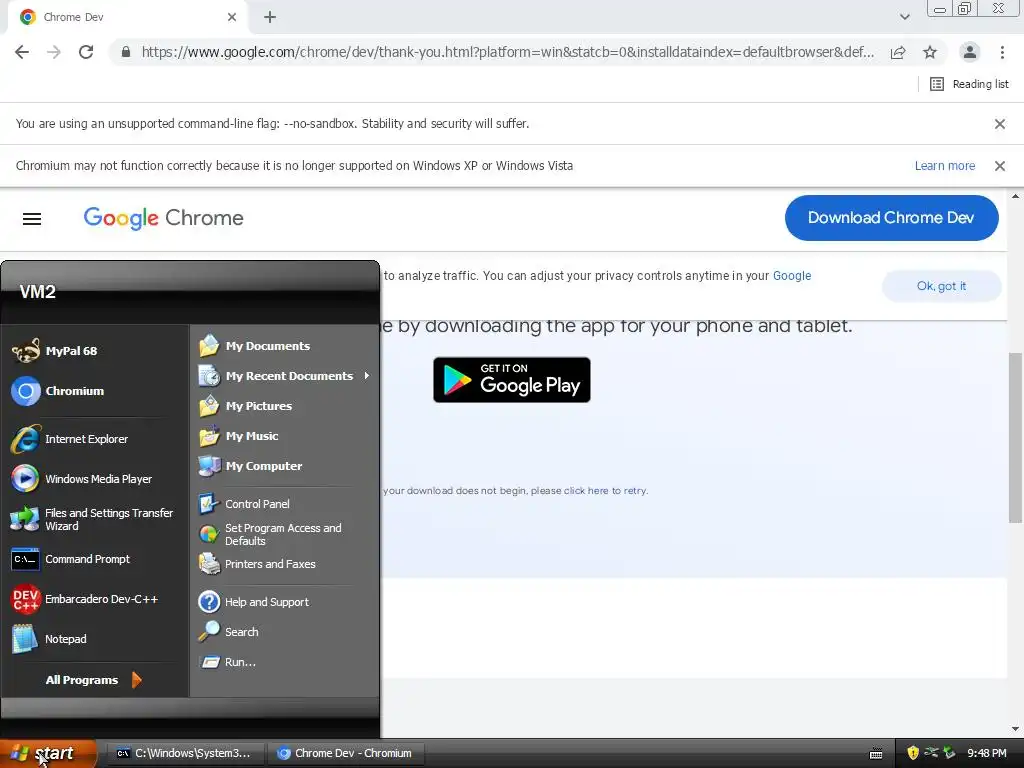The image size is (1024, 768).
Task: Select the Chrome Dev tab
Action: click(128, 17)
